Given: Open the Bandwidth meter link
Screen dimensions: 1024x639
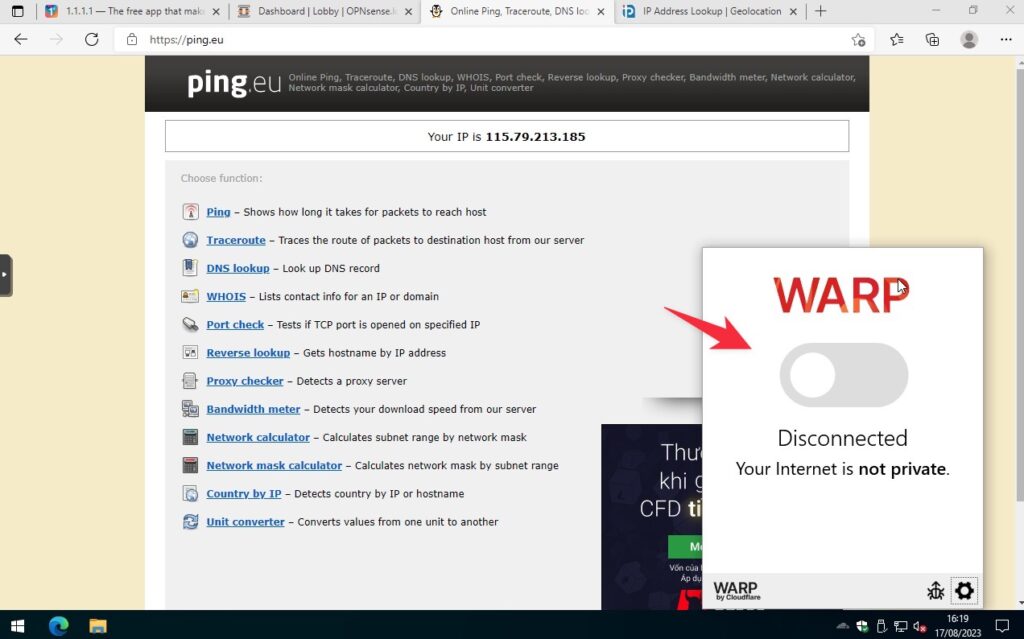Looking at the screenshot, I should point(253,409).
